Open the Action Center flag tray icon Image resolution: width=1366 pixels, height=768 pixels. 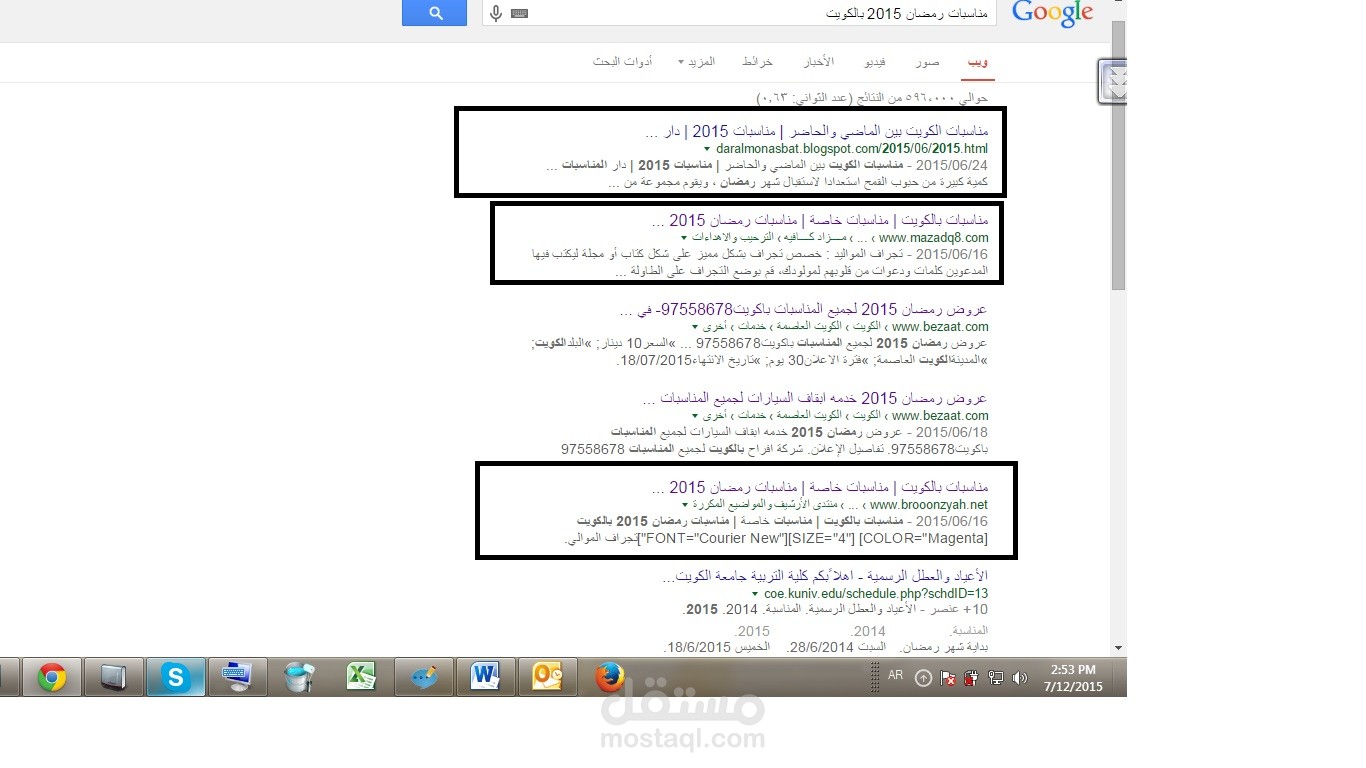tap(948, 678)
